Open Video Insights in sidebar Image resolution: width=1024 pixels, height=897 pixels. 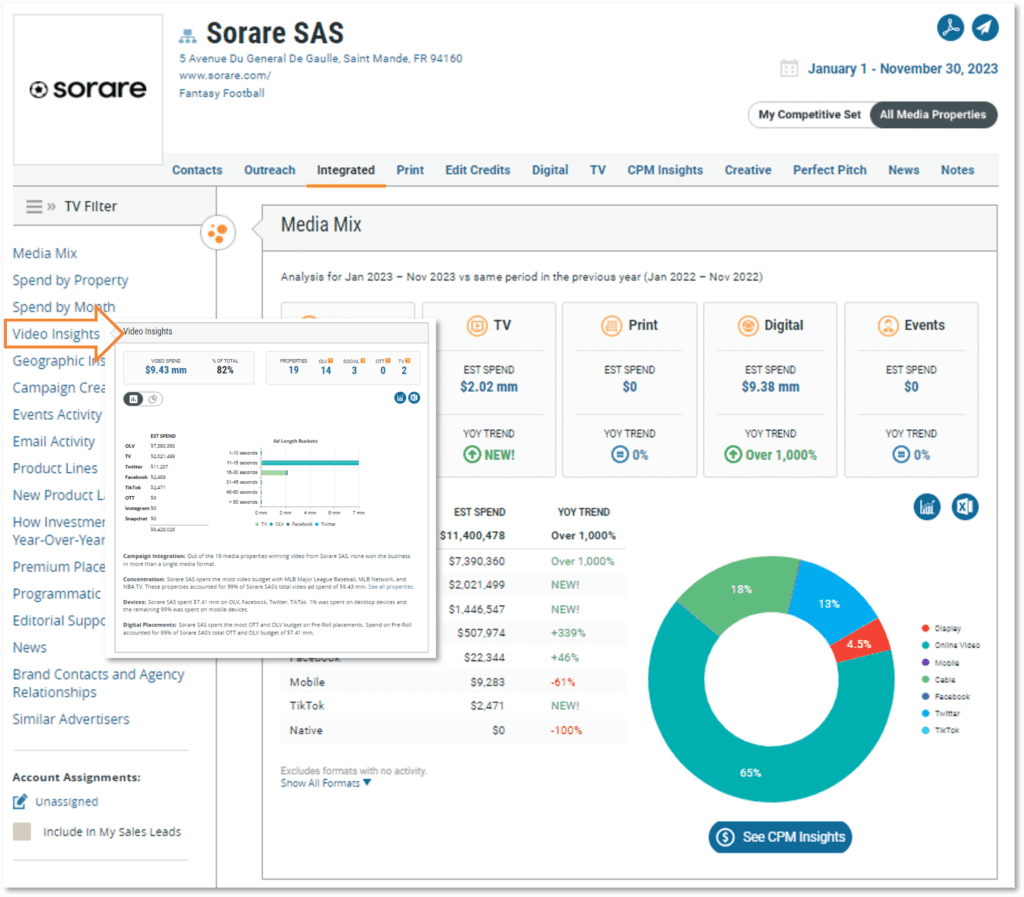pos(56,334)
